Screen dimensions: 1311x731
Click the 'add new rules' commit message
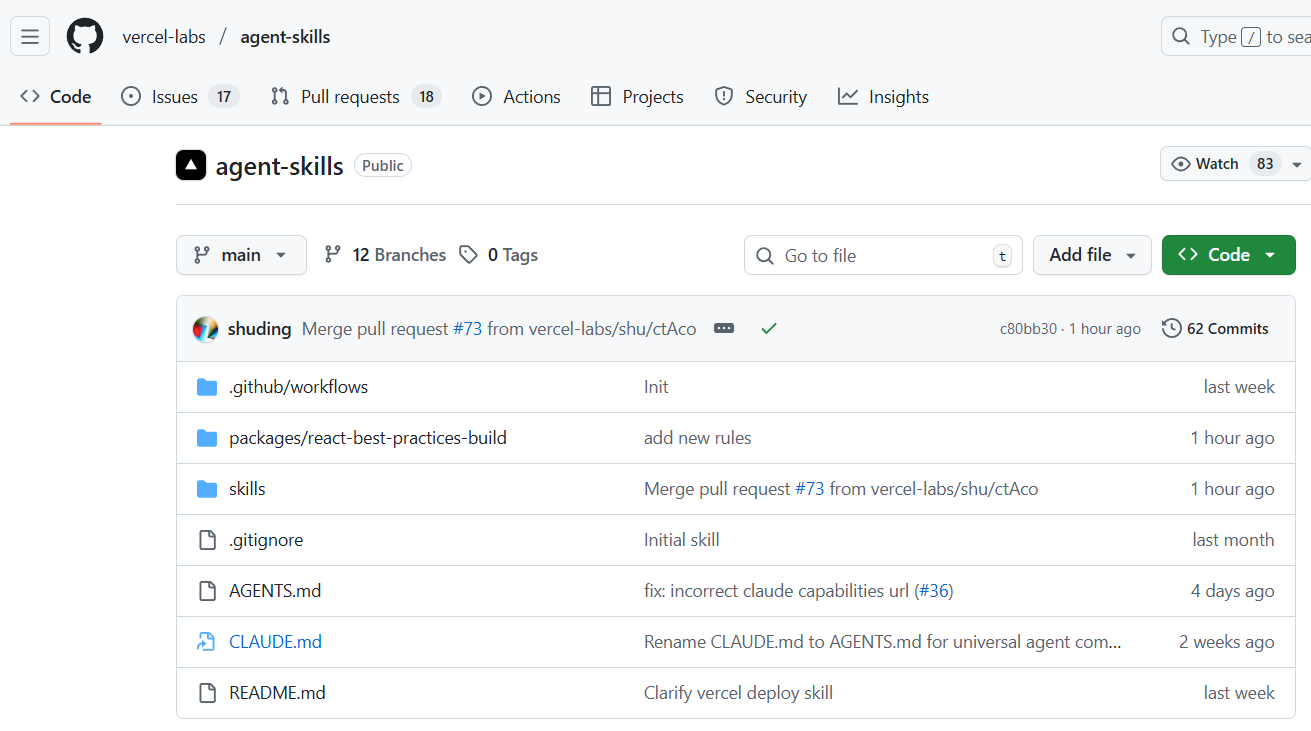point(698,438)
